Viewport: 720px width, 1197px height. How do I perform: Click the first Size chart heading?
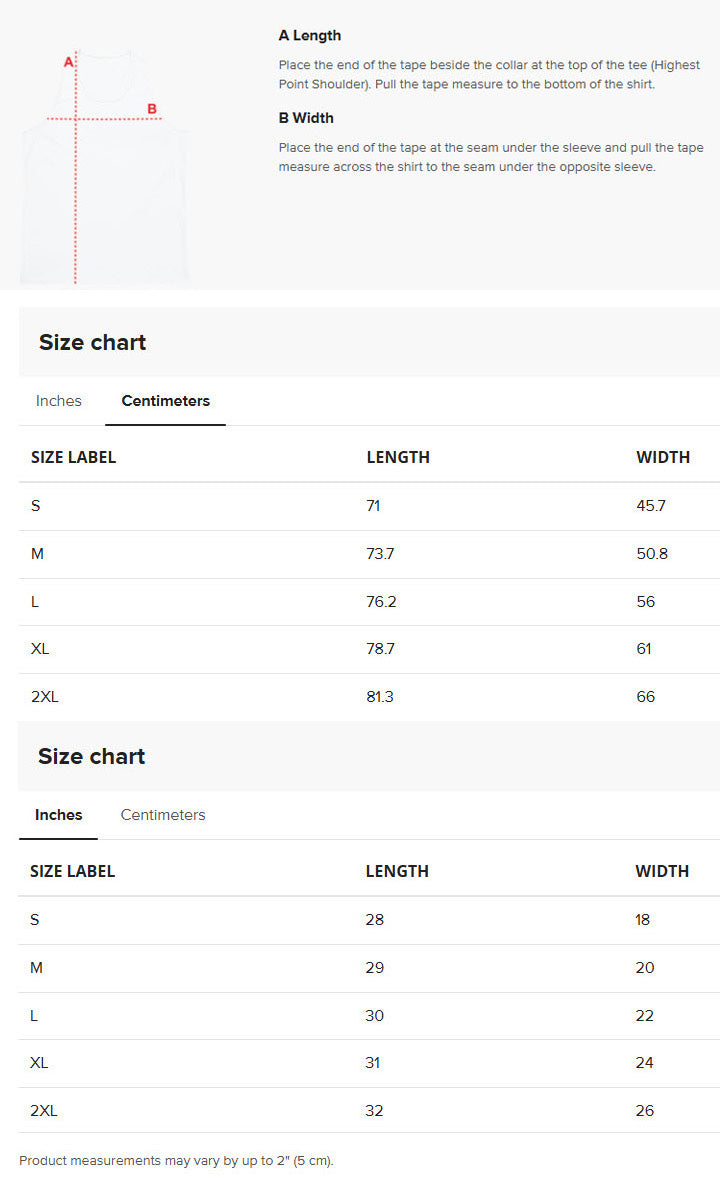tap(92, 342)
